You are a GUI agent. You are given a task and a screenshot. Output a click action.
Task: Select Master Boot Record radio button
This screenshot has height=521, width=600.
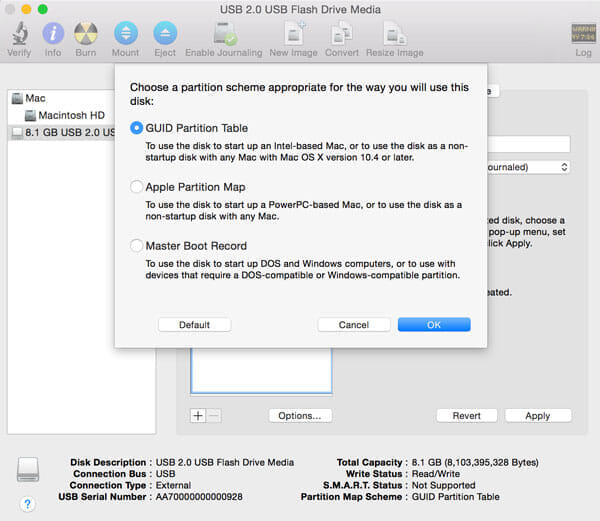(x=137, y=246)
